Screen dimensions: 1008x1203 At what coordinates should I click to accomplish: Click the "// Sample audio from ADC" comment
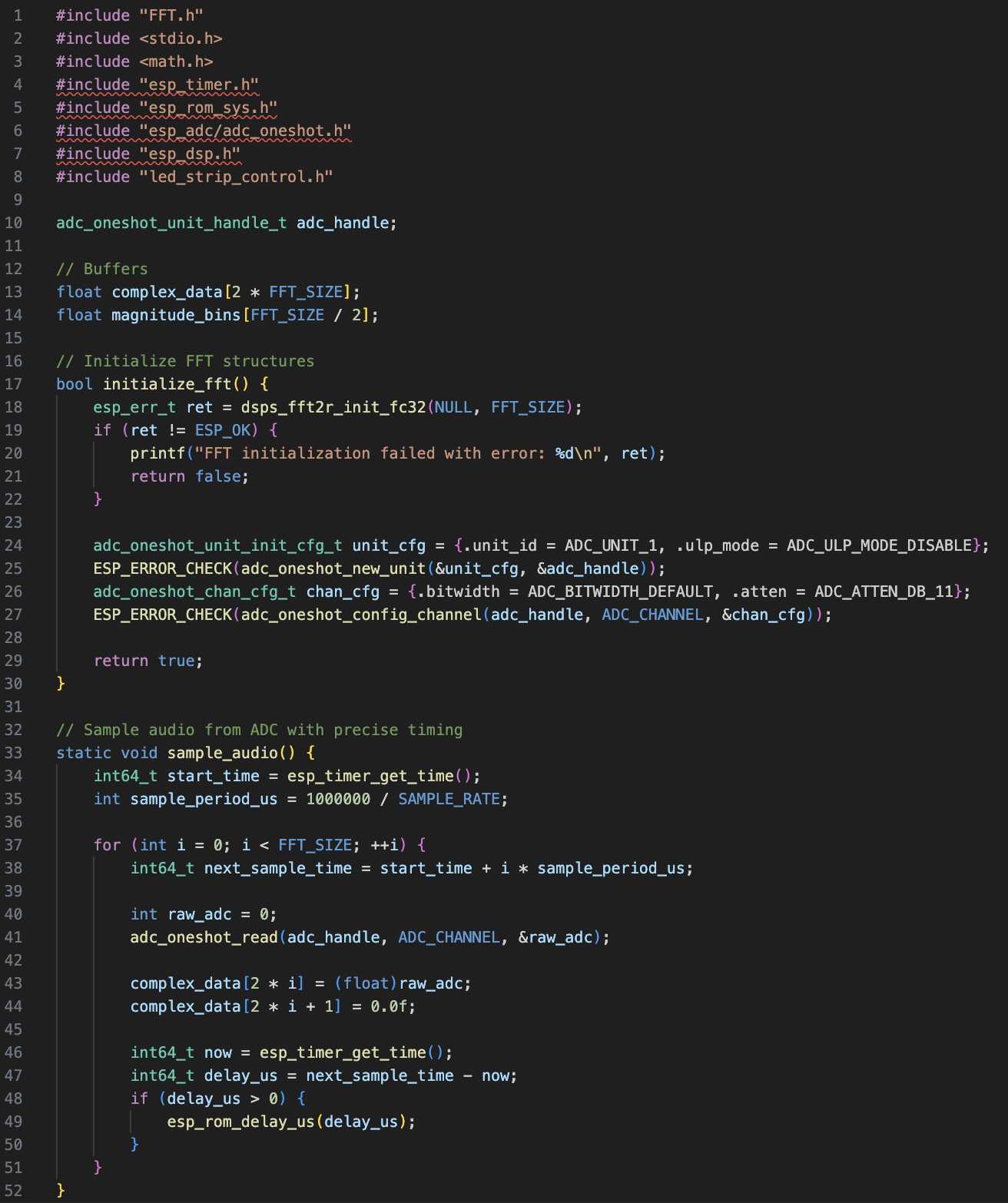click(x=259, y=730)
